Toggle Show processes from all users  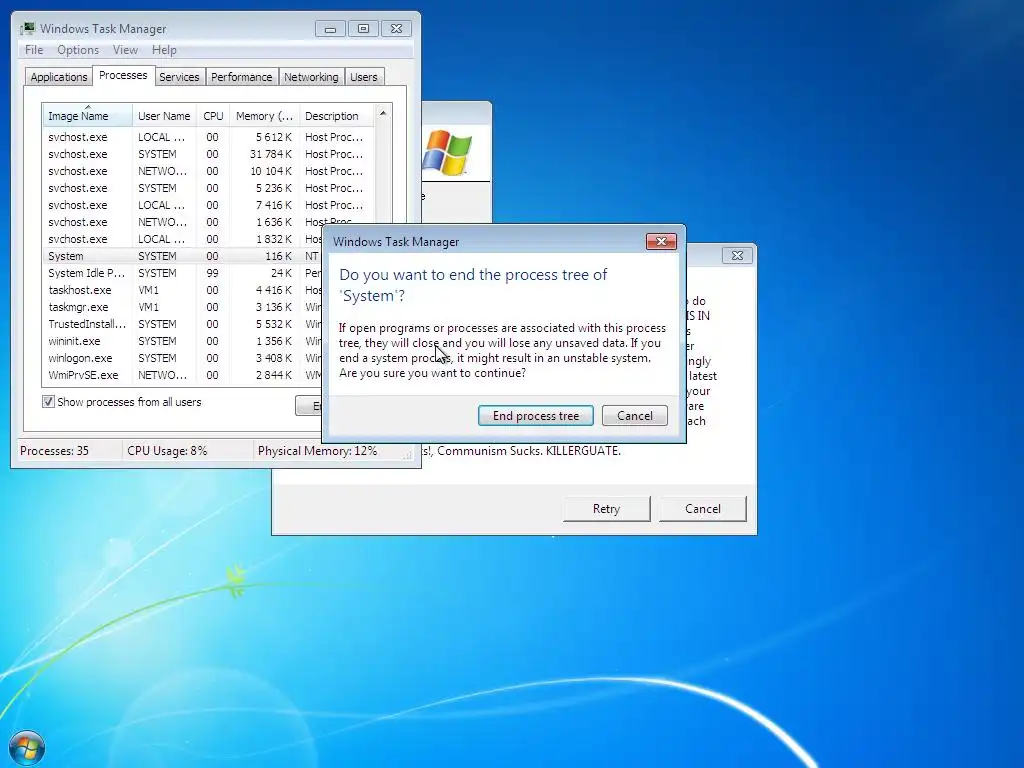(48, 402)
